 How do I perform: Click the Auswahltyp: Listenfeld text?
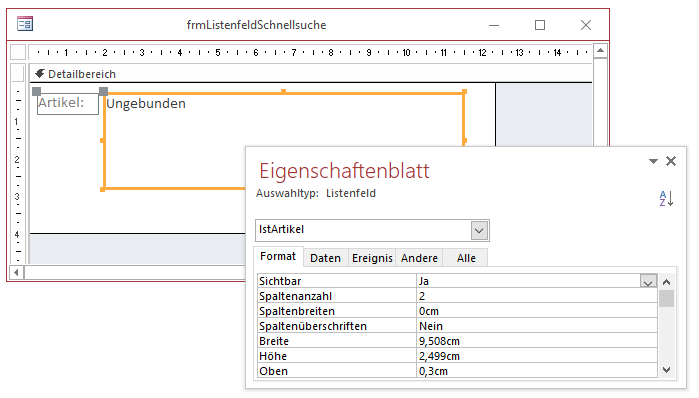click(x=316, y=193)
